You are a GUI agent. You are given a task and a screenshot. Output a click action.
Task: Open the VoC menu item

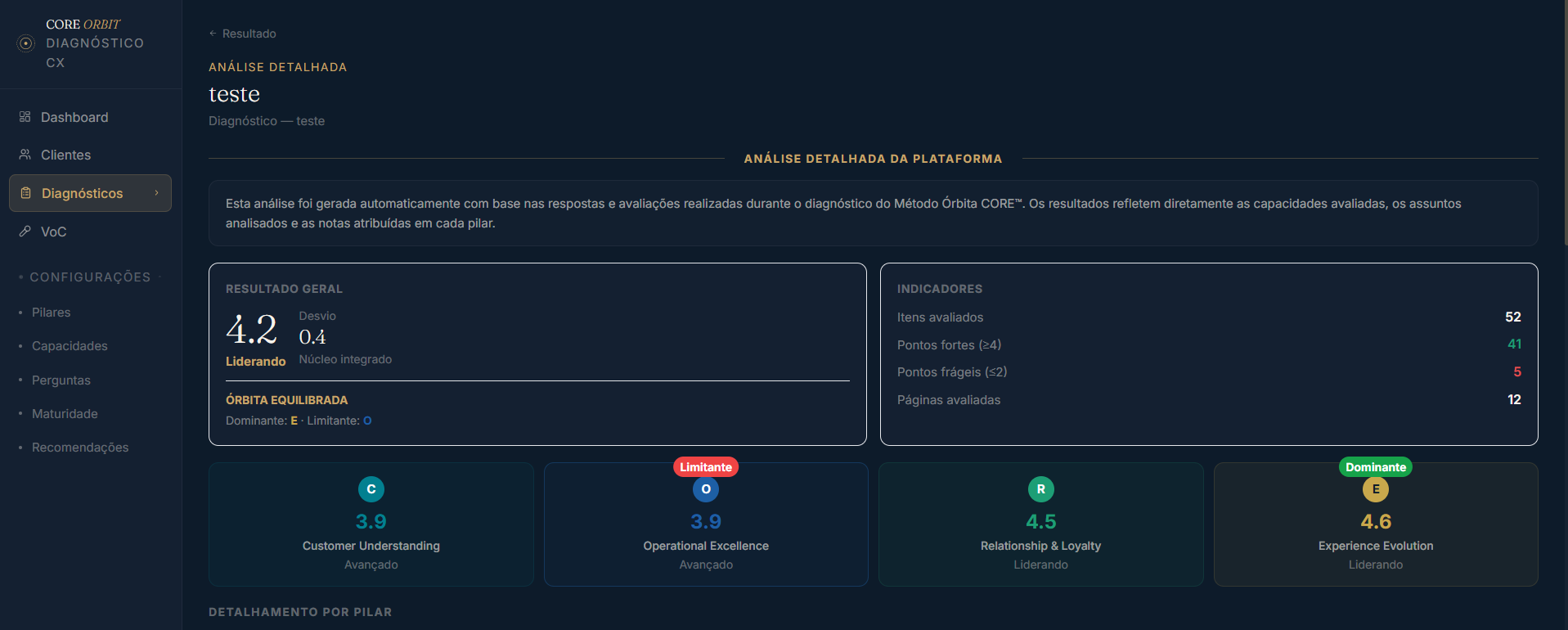tap(90, 232)
